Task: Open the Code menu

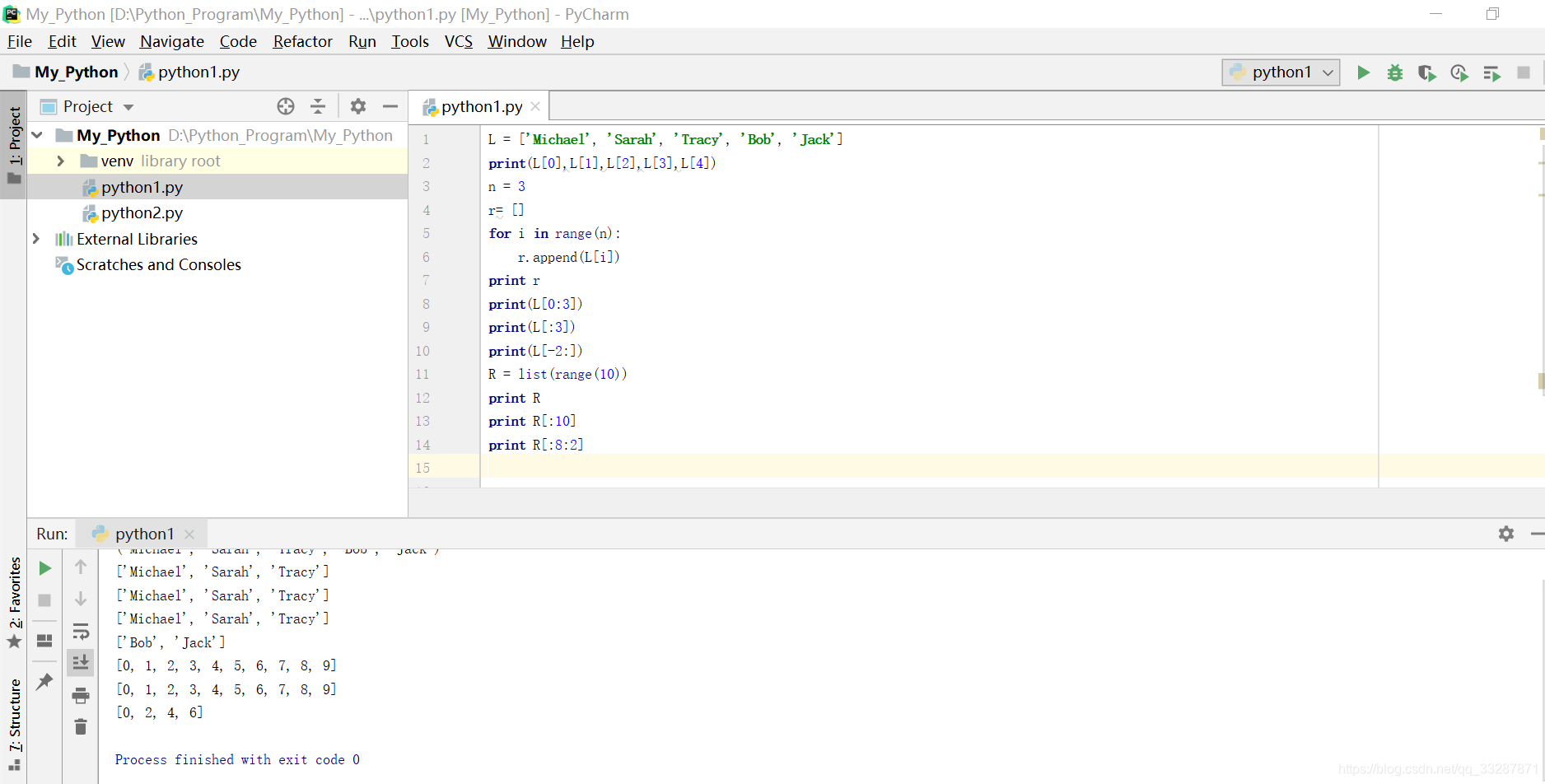Action: click(x=238, y=41)
